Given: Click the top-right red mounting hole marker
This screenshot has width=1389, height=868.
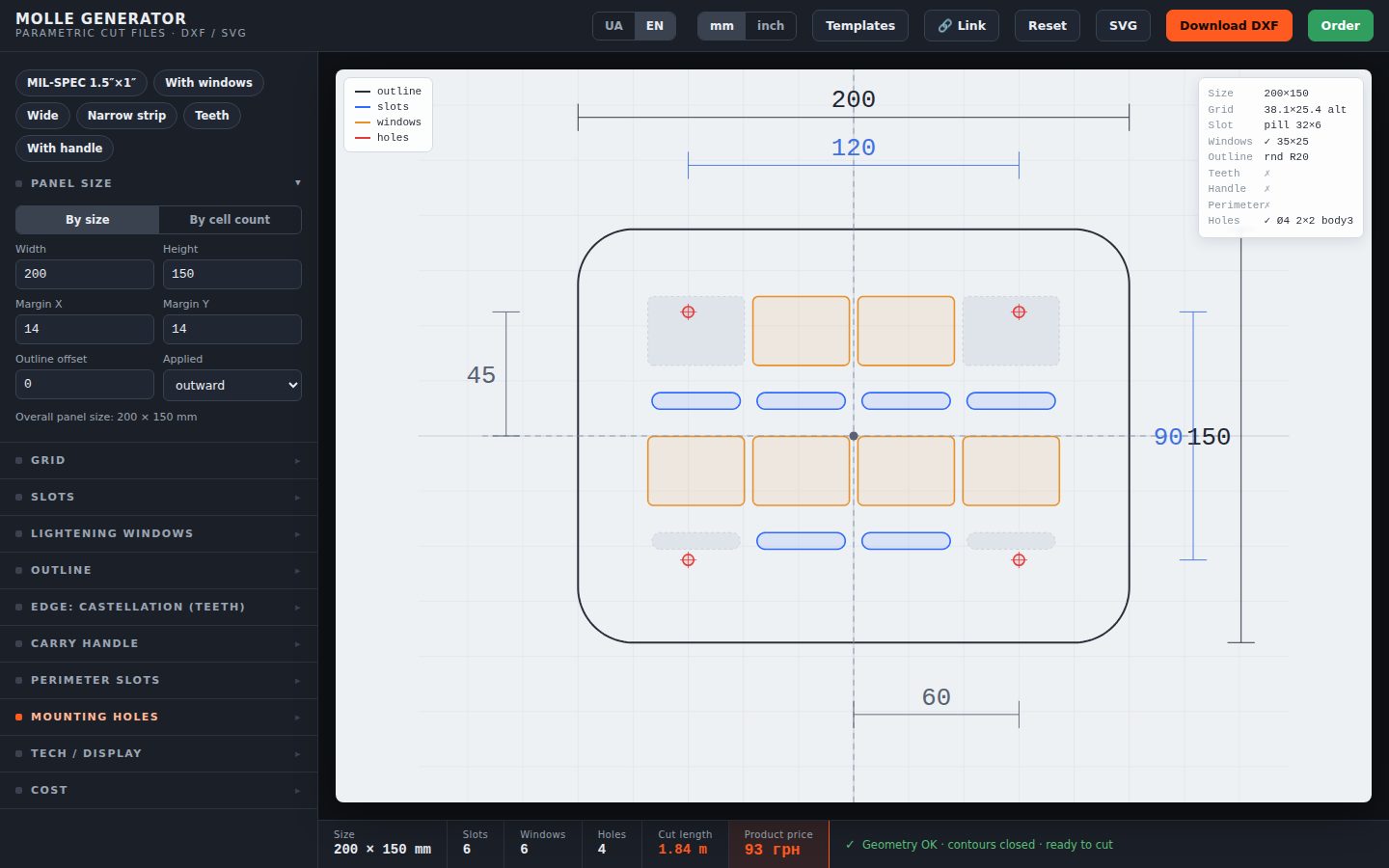Looking at the screenshot, I should coord(1019,312).
